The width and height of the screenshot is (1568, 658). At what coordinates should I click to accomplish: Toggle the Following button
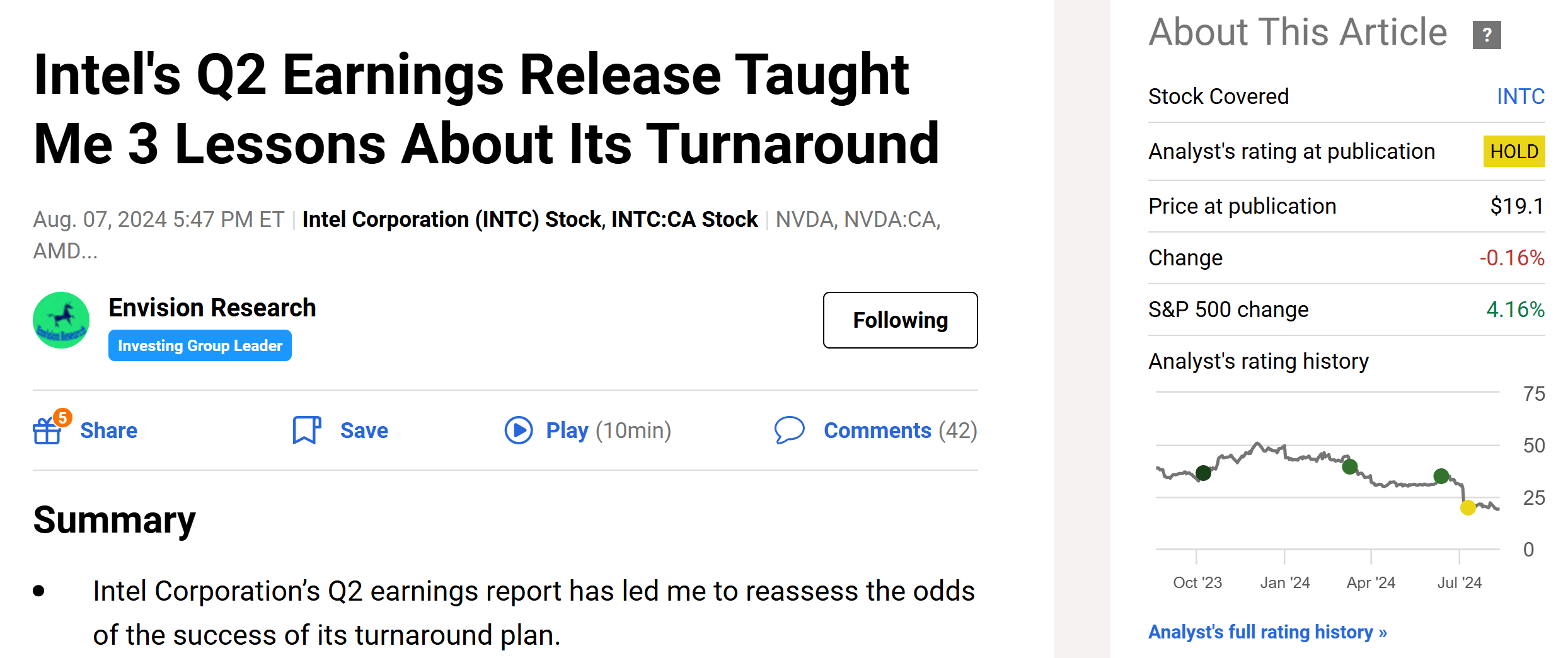900,320
